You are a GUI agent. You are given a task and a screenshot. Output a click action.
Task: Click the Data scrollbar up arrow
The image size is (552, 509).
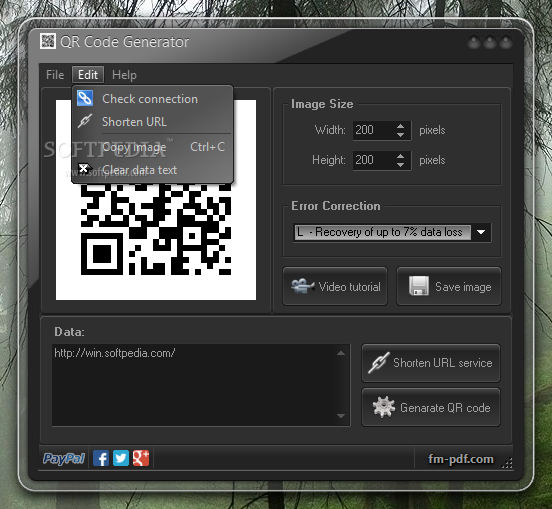coord(341,353)
